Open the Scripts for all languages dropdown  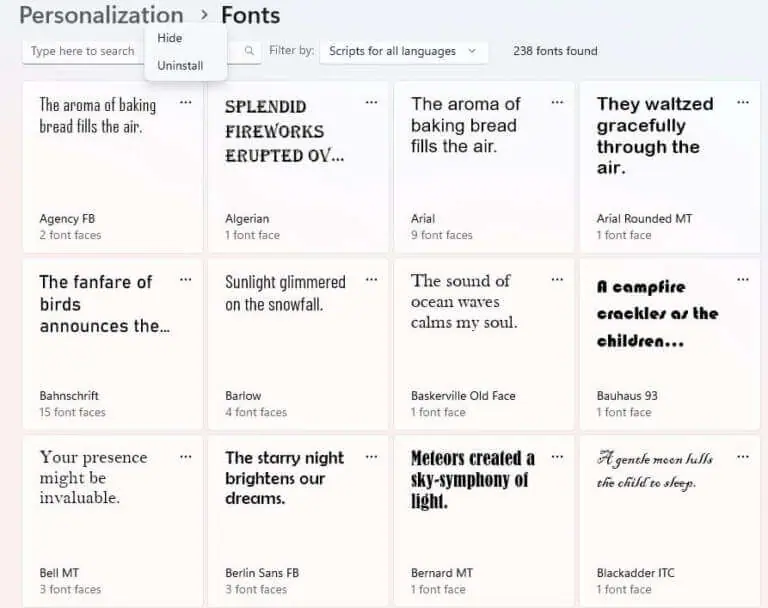pos(403,51)
